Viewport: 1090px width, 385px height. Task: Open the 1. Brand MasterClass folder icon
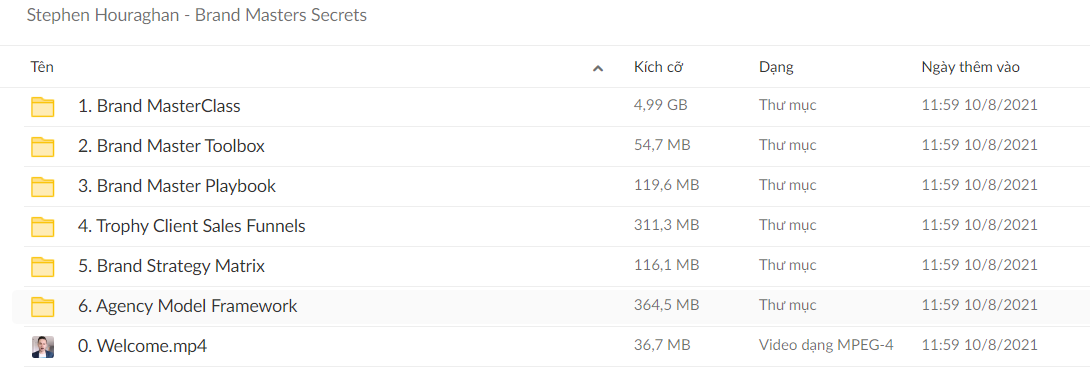tap(42, 107)
